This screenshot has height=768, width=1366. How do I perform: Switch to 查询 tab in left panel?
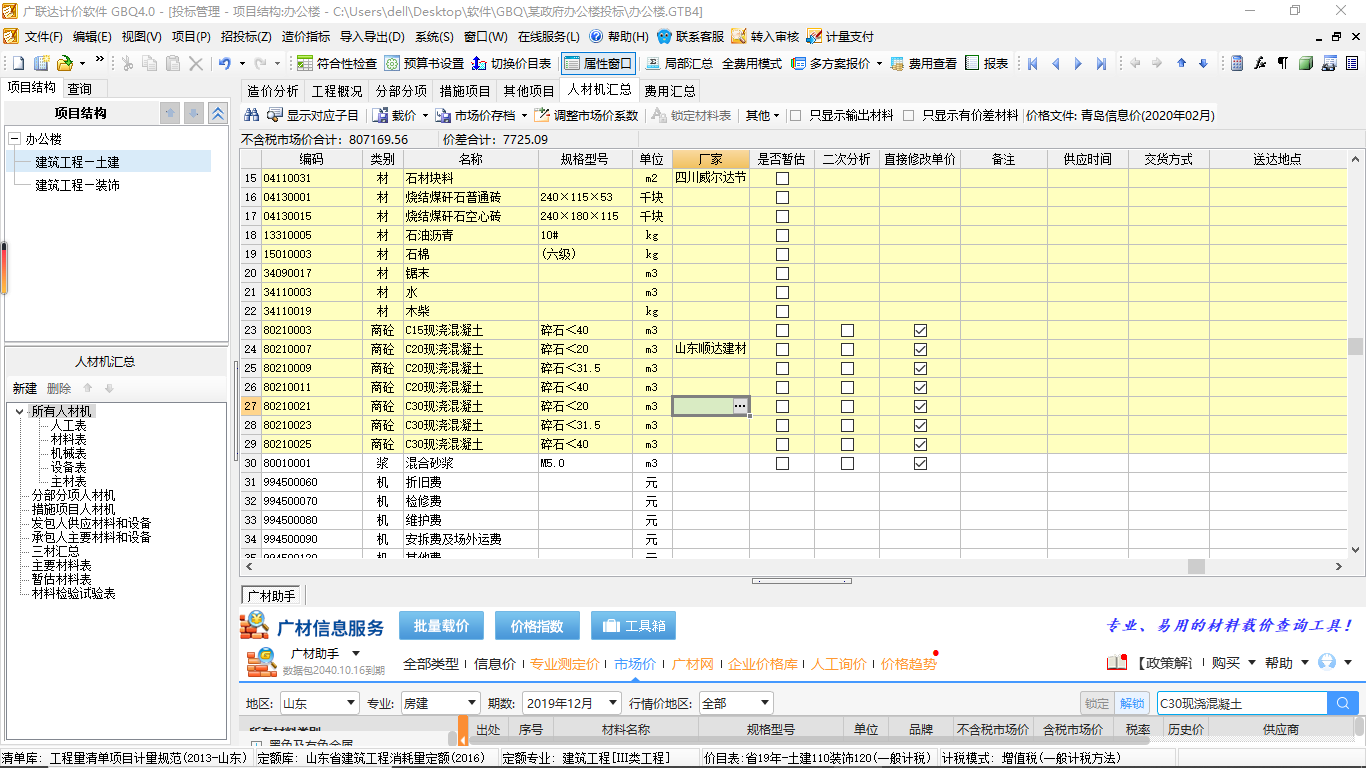click(x=79, y=89)
